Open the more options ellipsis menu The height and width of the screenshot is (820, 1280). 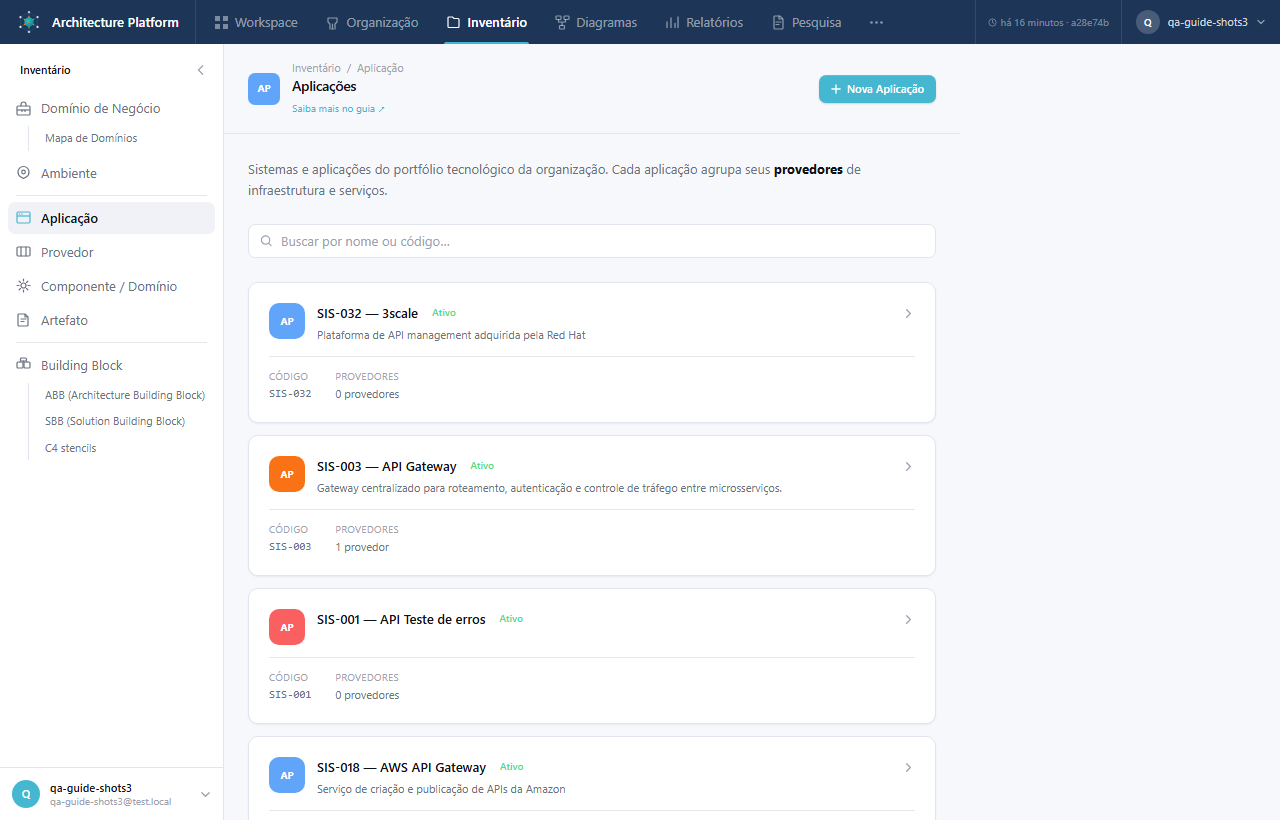pyautogui.click(x=876, y=22)
